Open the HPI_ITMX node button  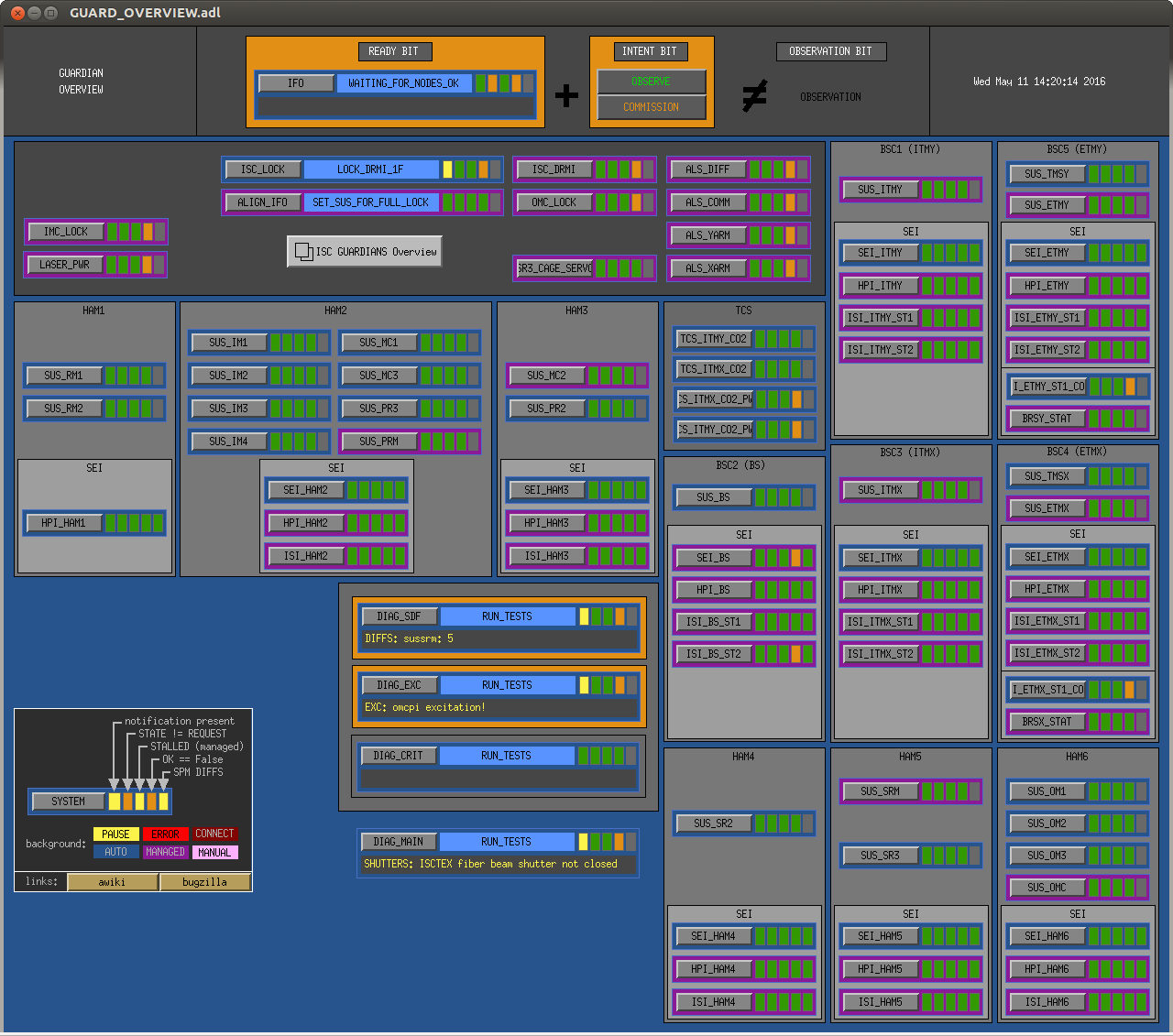881,590
